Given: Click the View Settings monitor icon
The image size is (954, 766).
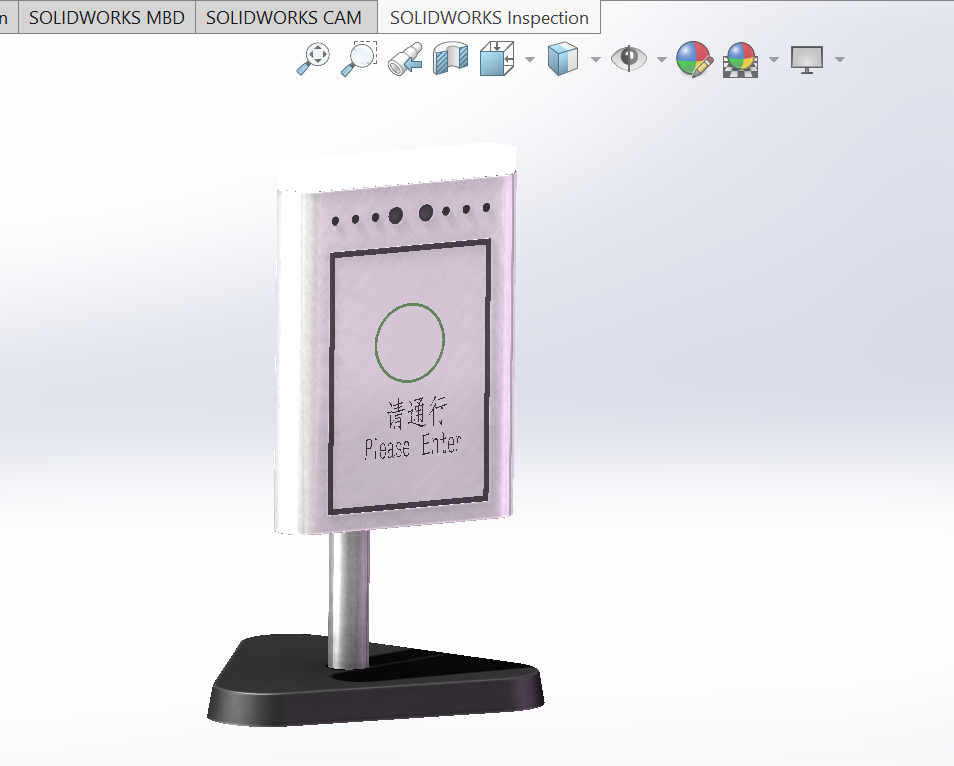Looking at the screenshot, I should [807, 60].
